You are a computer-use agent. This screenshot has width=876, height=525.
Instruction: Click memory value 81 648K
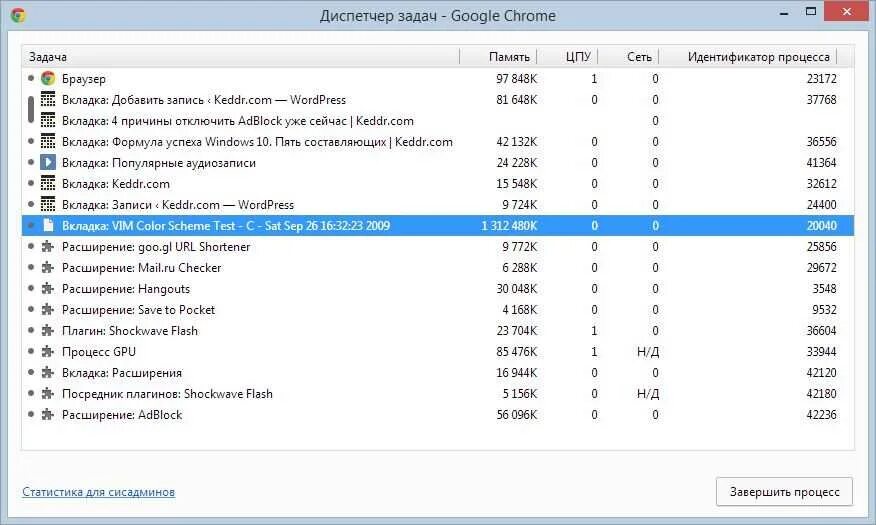click(516, 100)
